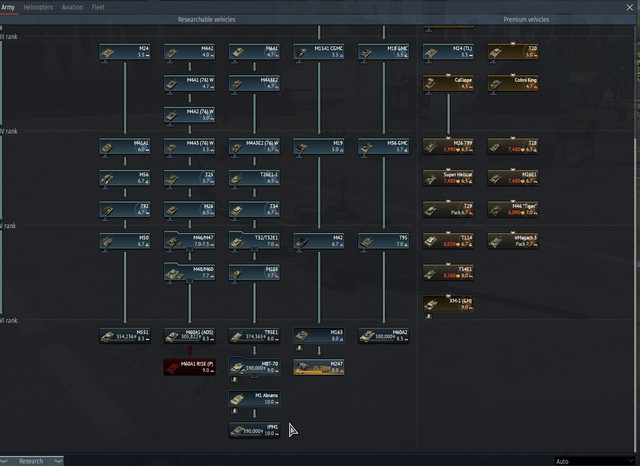Choose the XM-1 (GM) premium tank
The height and width of the screenshot is (466, 640).
tap(448, 304)
